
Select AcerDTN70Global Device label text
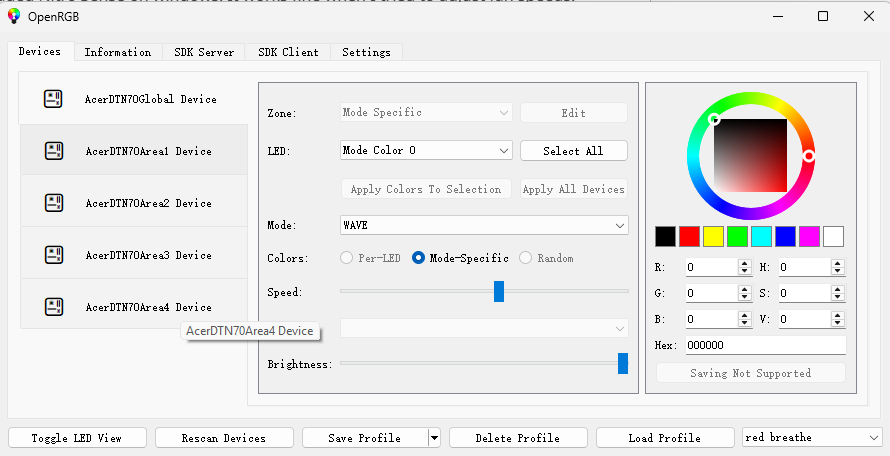pos(151,99)
